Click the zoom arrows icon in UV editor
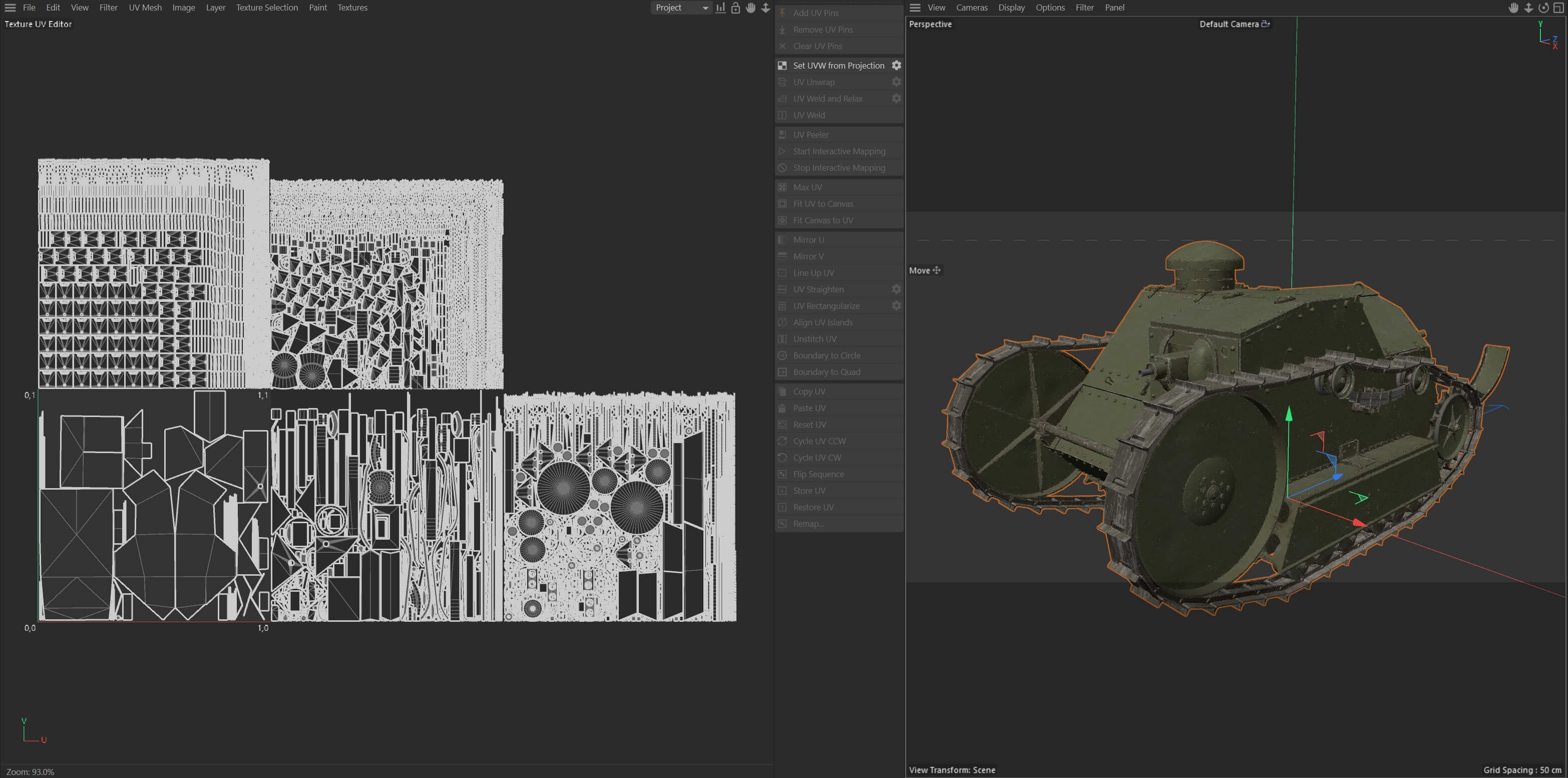Screen dimensions: 1568x778 point(766,8)
